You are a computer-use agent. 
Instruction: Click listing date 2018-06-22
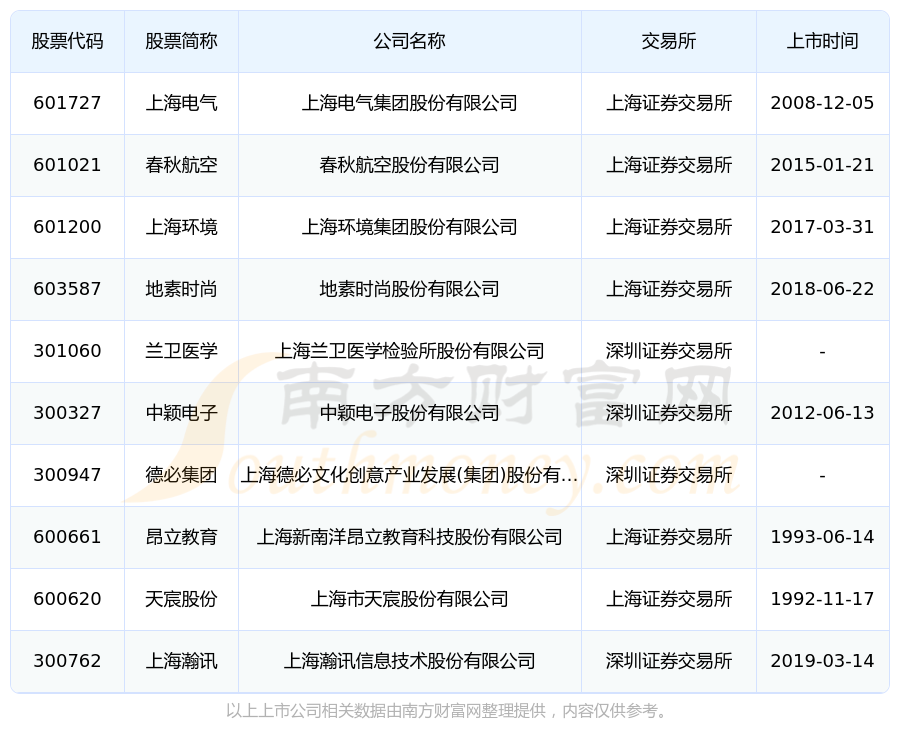pyautogui.click(x=823, y=289)
